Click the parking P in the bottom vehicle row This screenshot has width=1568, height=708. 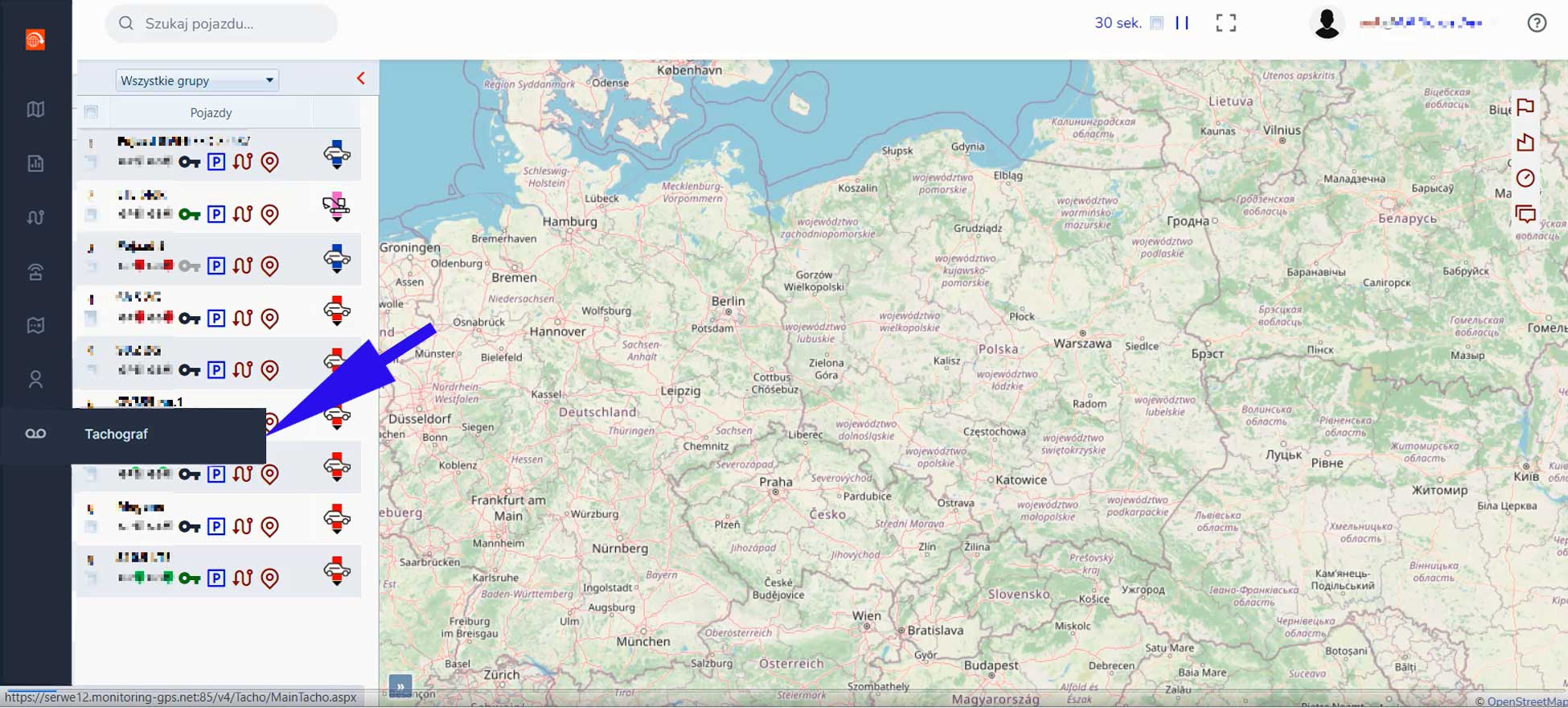(216, 578)
